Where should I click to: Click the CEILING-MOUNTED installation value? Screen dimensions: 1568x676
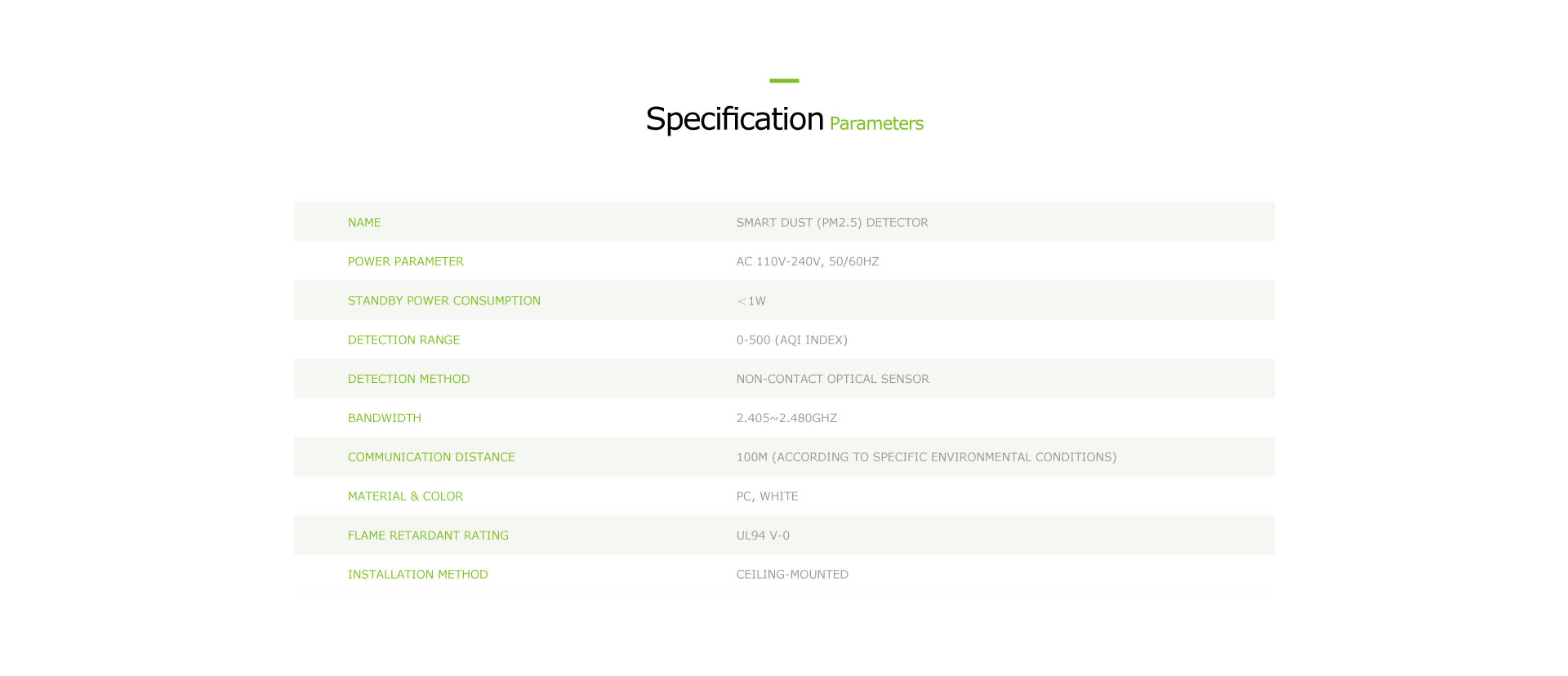(x=792, y=575)
